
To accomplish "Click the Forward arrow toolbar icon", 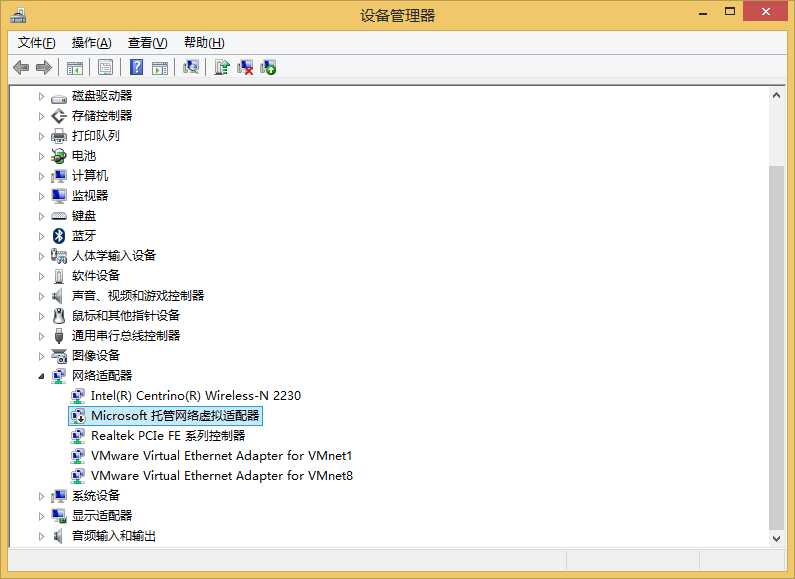I will click(x=44, y=67).
